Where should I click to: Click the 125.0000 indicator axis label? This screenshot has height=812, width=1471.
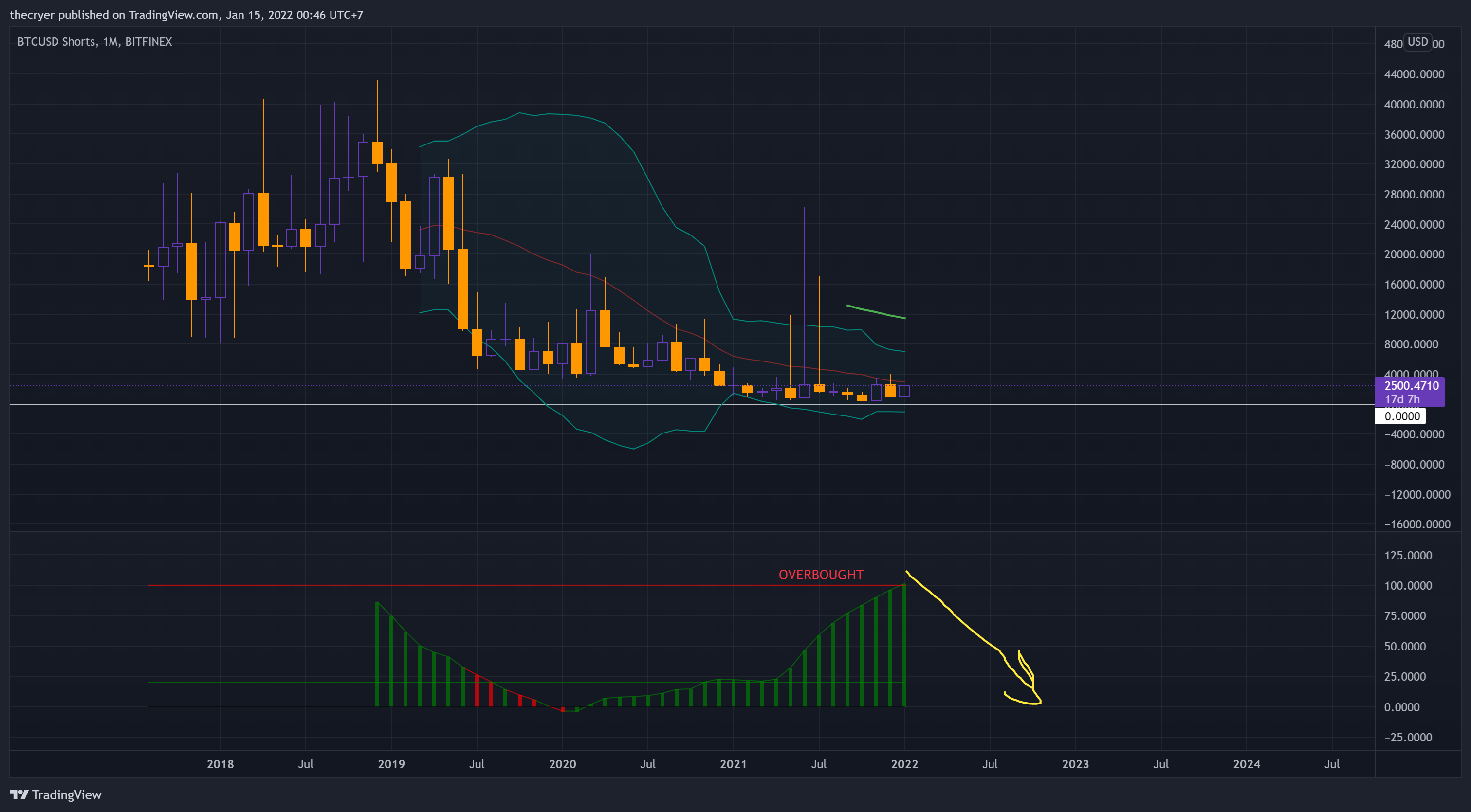[x=1408, y=555]
